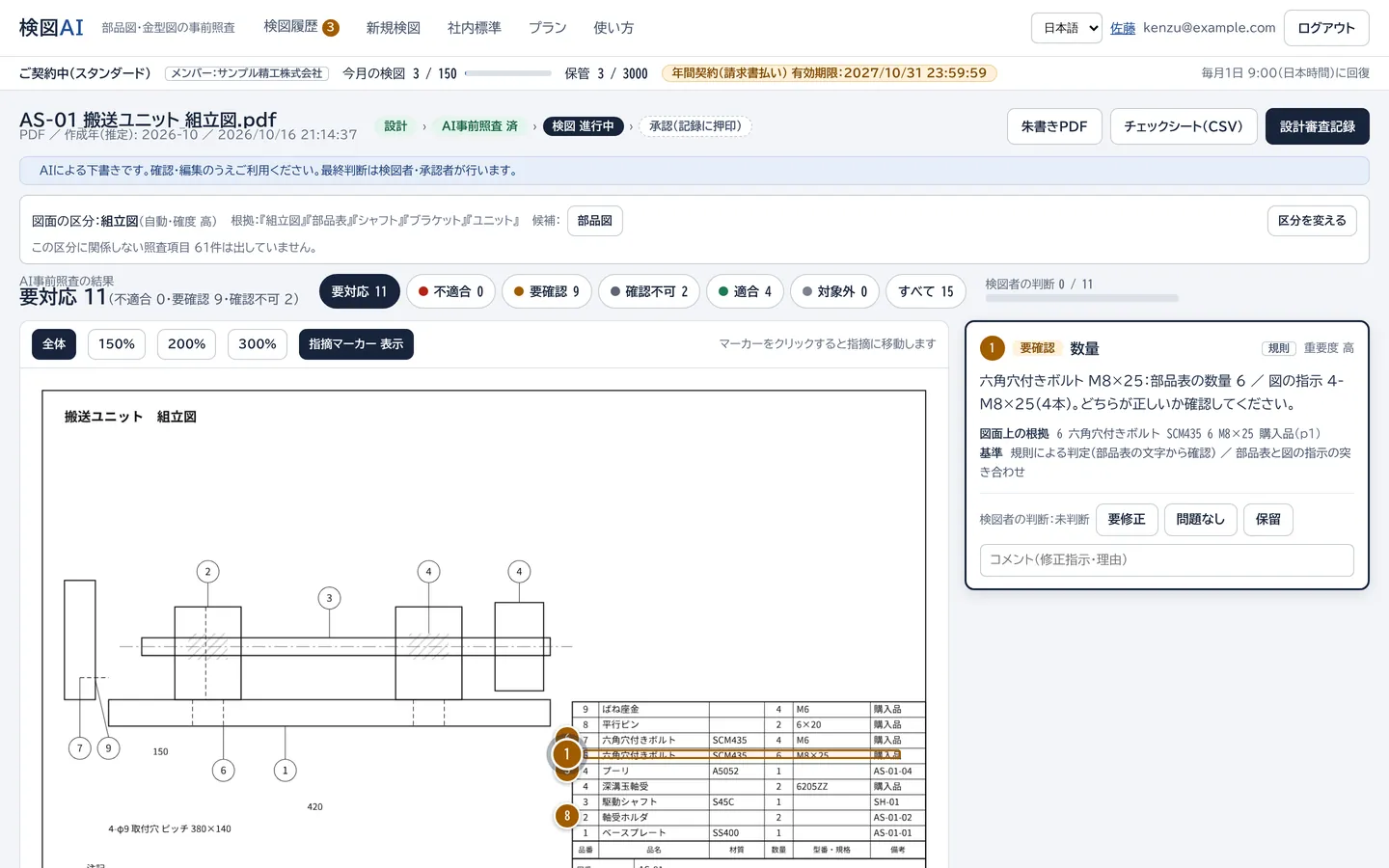Open 使い方 help page
The width and height of the screenshot is (1389, 868).
(x=613, y=28)
